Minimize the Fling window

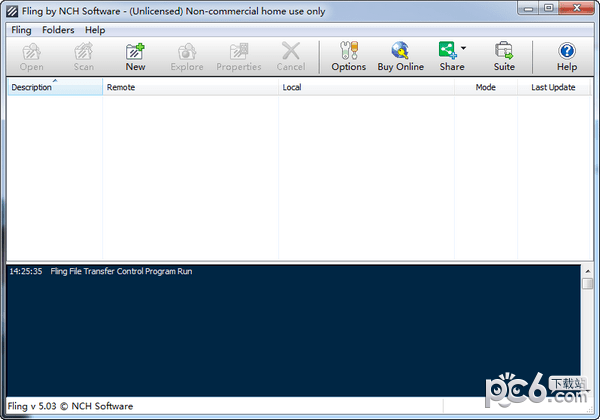pos(529,8)
